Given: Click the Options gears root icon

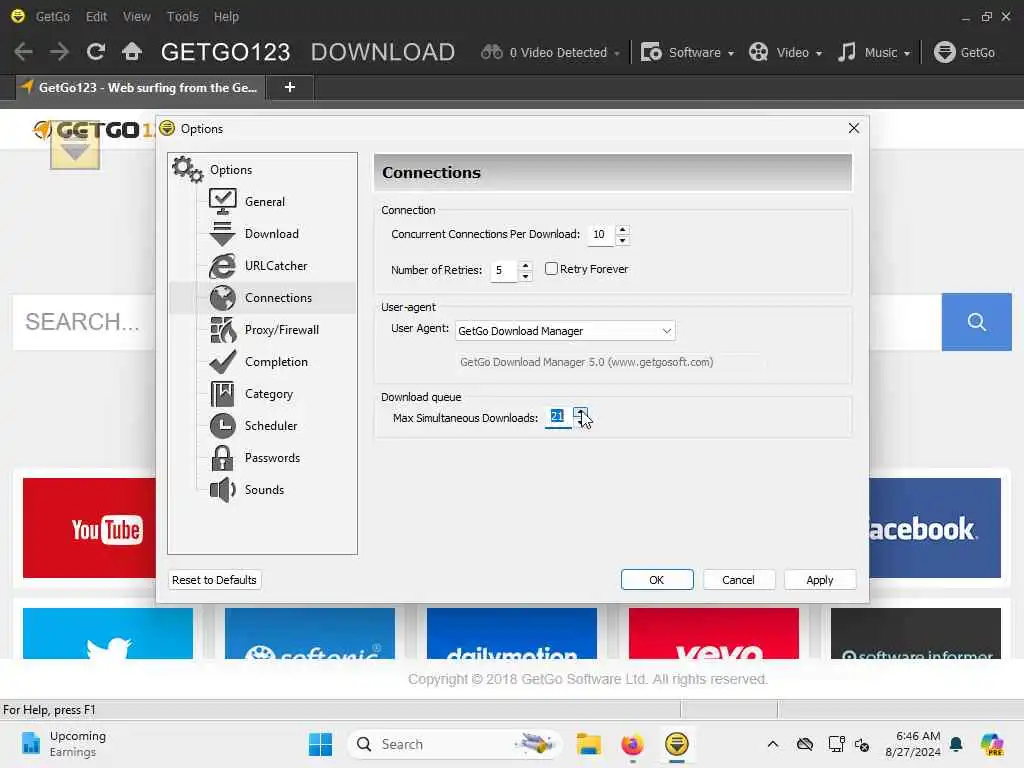Looking at the screenshot, I should (187, 170).
